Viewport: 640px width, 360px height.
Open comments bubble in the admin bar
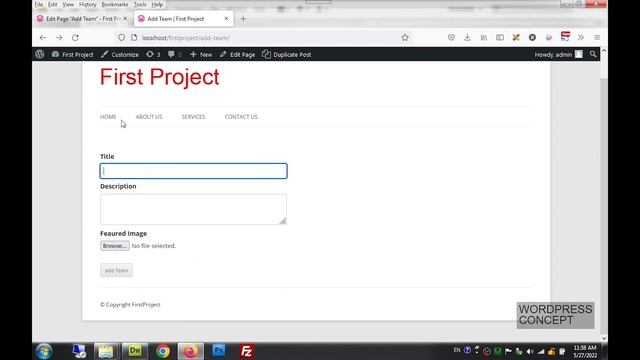[x=175, y=54]
